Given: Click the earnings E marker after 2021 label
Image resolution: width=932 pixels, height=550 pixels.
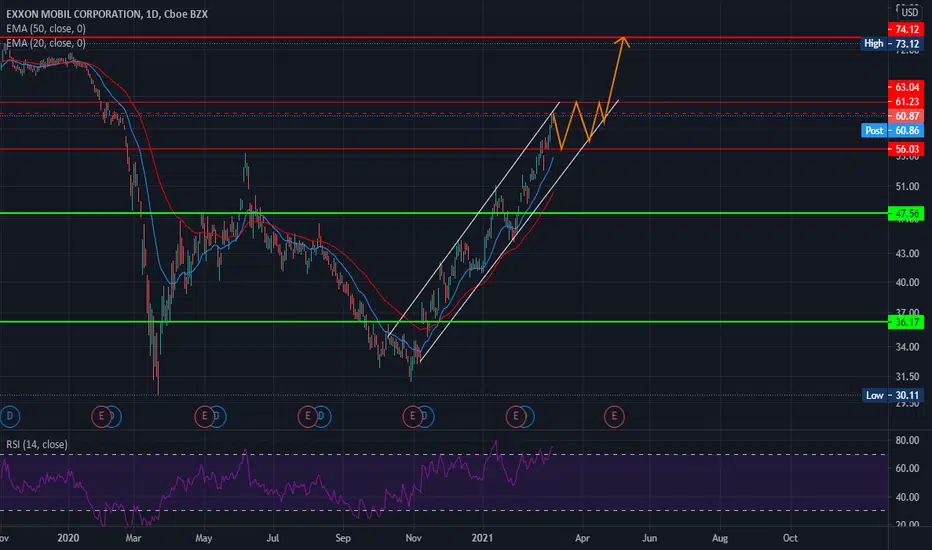Looking at the screenshot, I should click(515, 416).
